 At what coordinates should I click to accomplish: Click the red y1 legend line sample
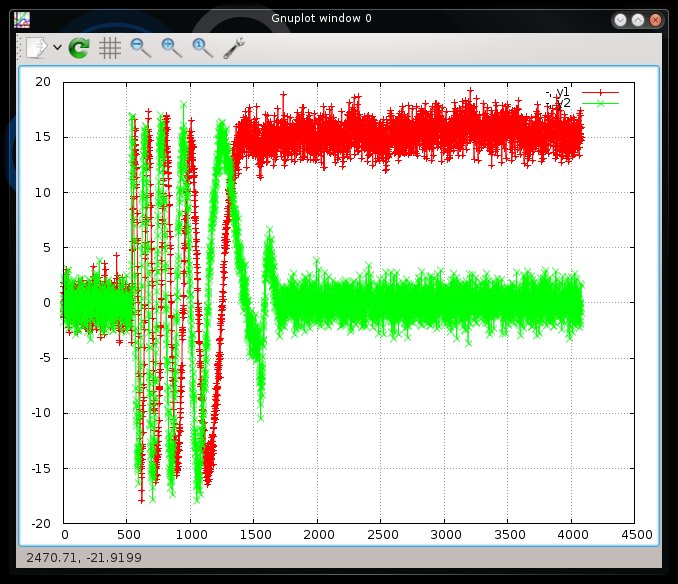tap(600, 92)
